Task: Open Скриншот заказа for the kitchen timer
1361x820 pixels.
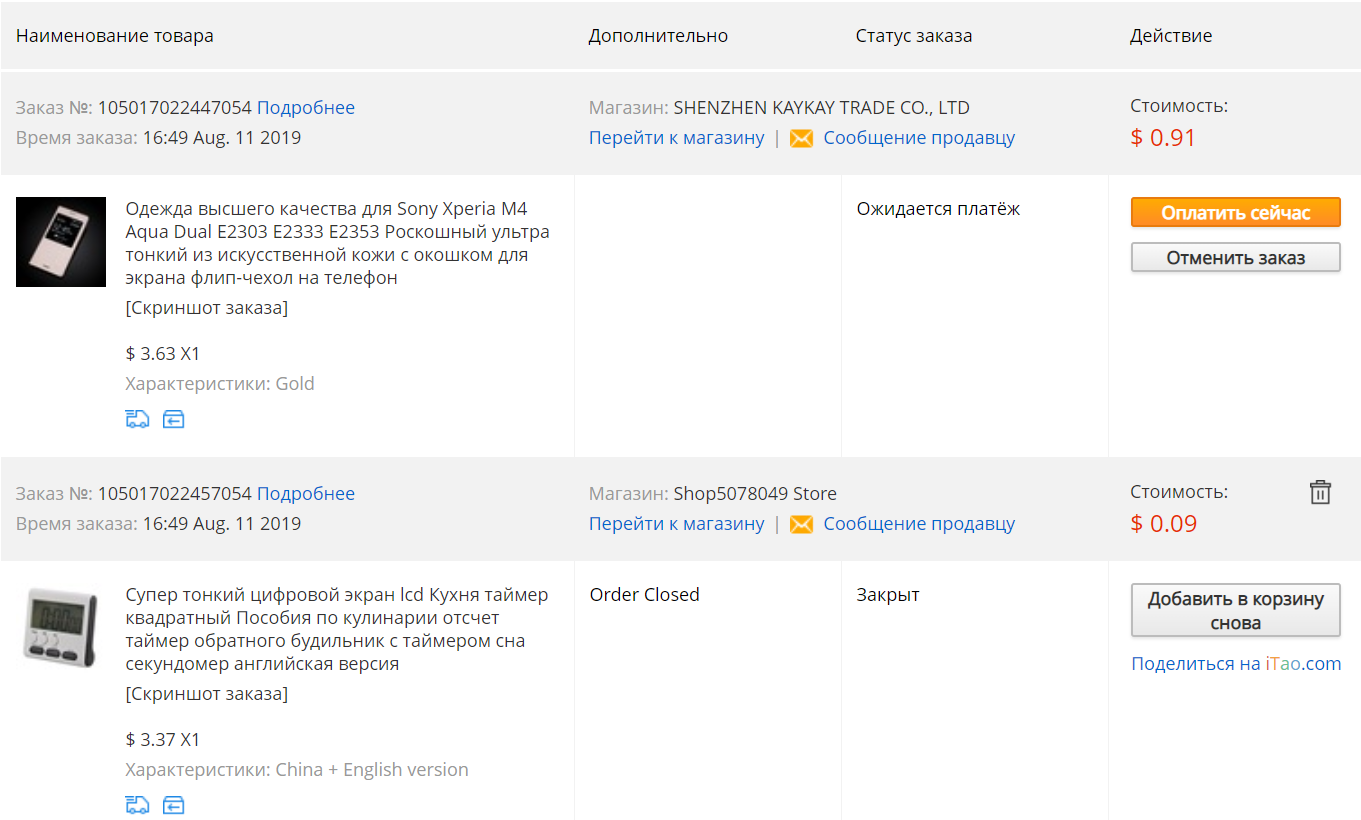Action: pyautogui.click(x=207, y=694)
